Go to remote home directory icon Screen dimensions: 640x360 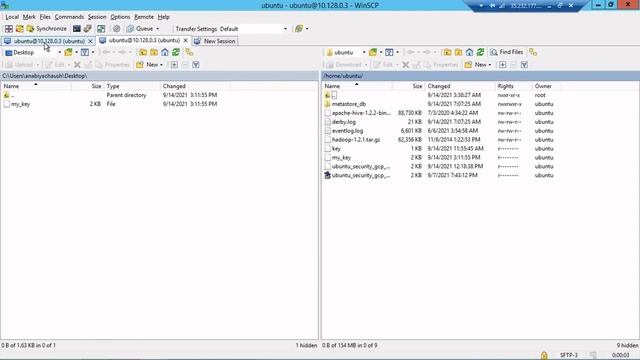pyautogui.click(x=469, y=52)
